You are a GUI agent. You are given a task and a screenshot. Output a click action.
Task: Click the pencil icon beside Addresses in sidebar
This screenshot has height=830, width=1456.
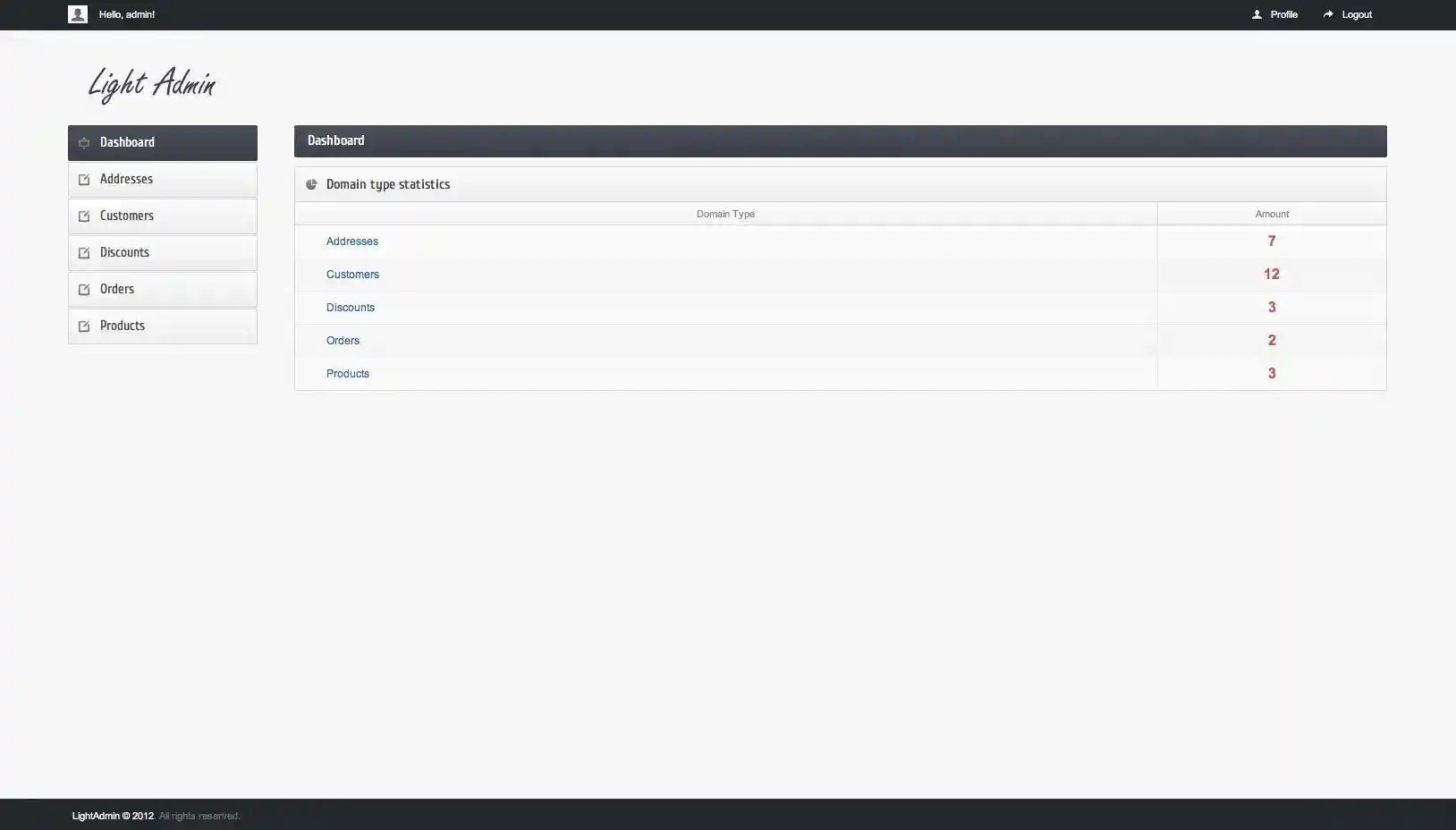click(x=83, y=180)
